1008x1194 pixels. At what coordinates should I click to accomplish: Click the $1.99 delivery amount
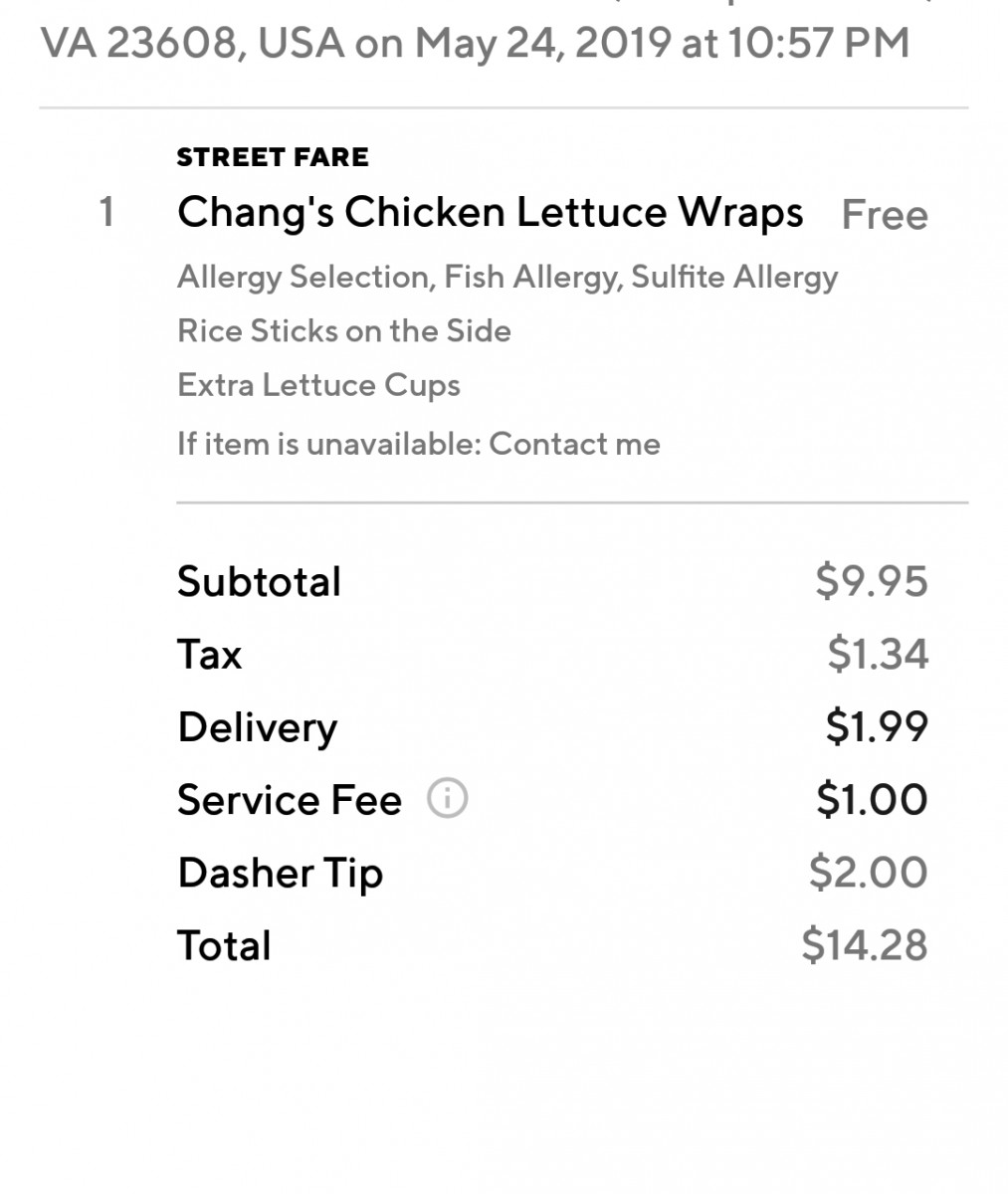876,726
